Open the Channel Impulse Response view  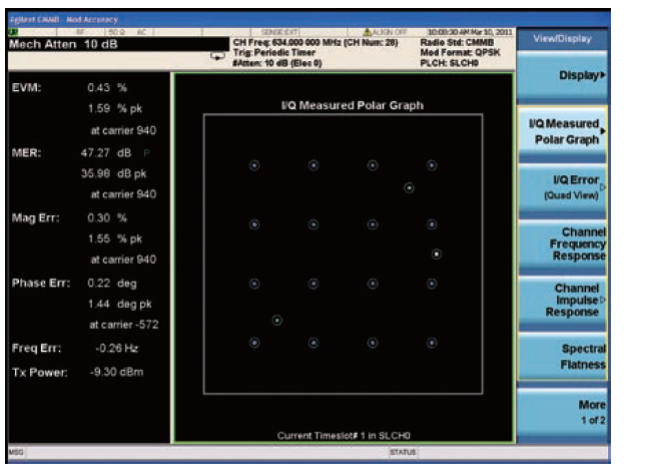tap(562, 300)
